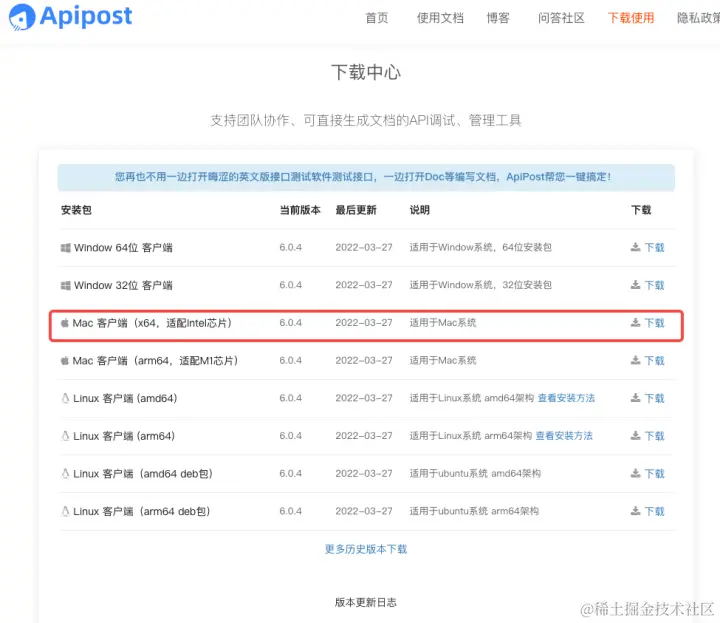
Task: Click the blue ApiPost一键搞定 notice banner
Action: coord(366,177)
